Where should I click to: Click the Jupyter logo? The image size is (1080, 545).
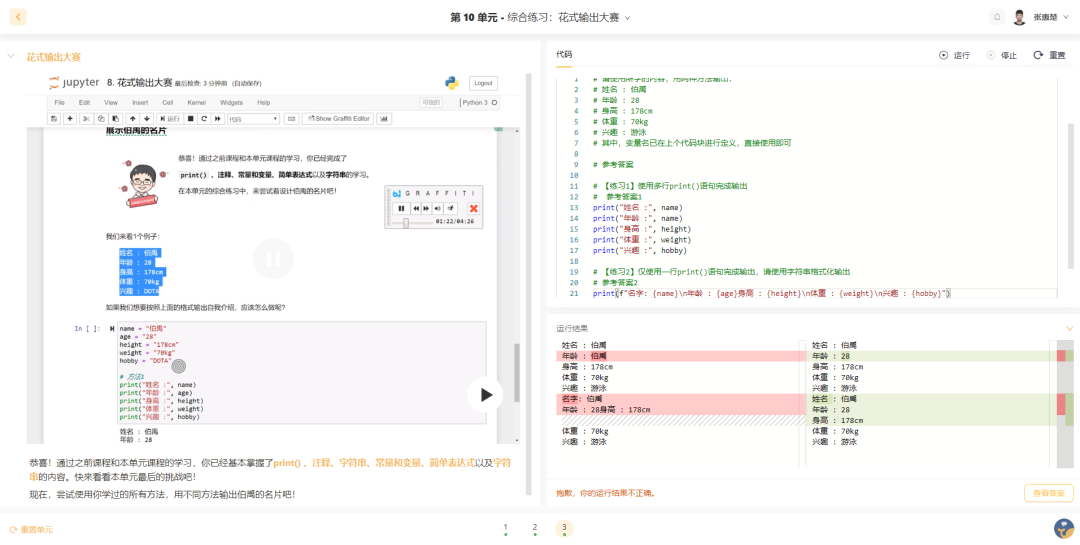pyautogui.click(x=74, y=83)
